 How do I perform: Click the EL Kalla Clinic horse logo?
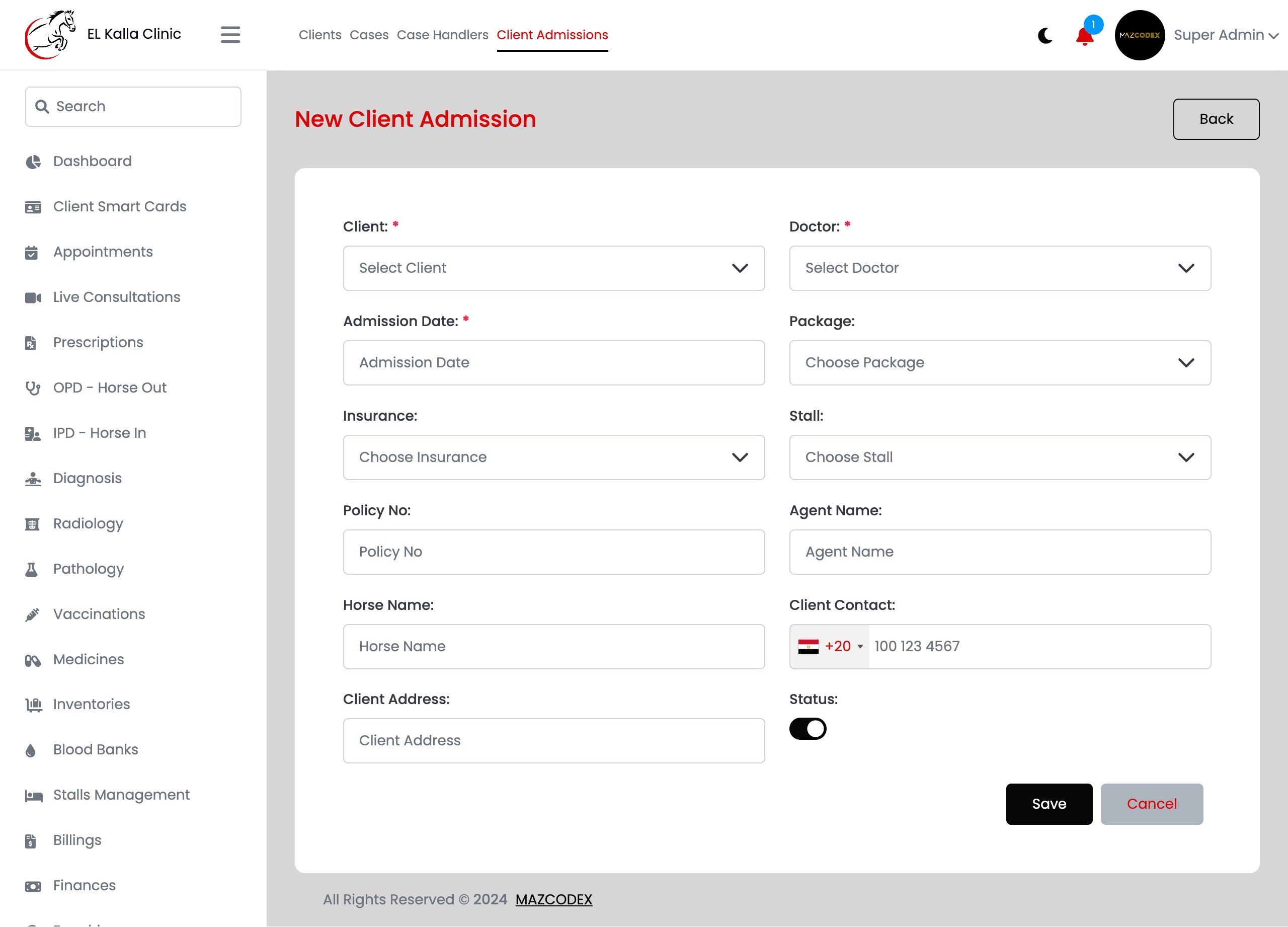(x=50, y=35)
